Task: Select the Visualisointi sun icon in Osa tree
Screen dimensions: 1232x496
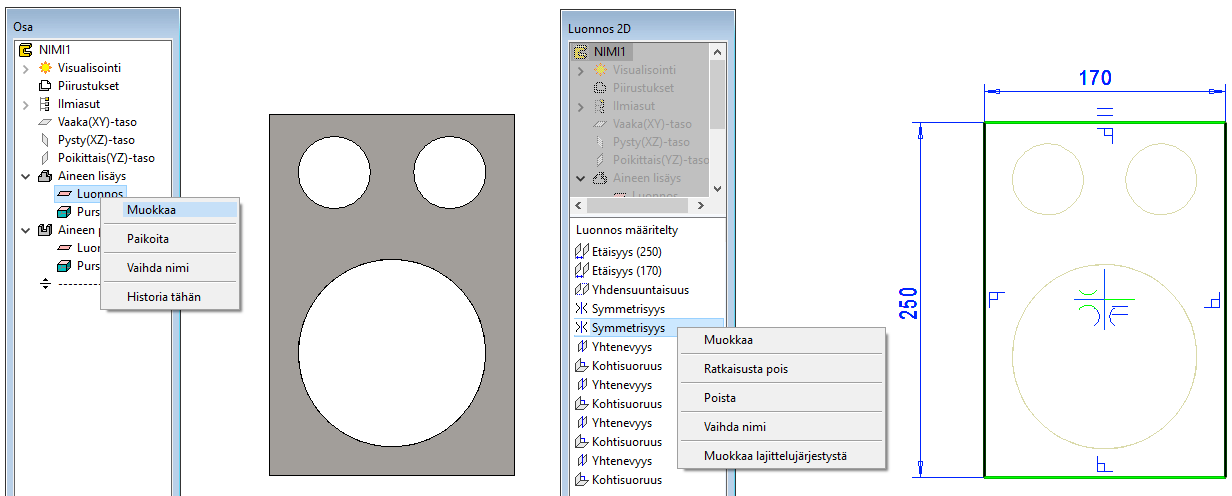Action: pyautogui.click(x=45, y=68)
